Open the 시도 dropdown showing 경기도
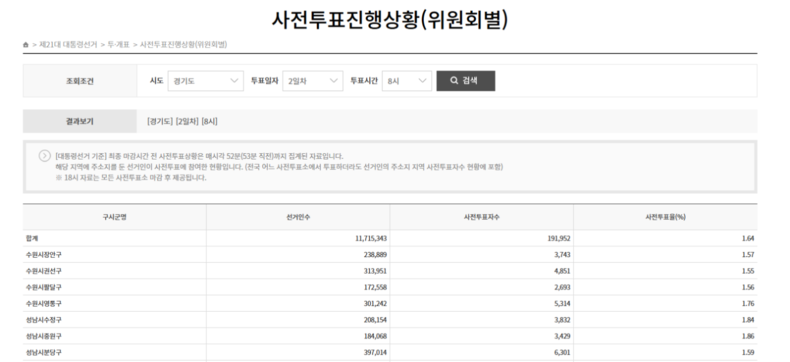This screenshot has height=362, width=790. point(206,81)
